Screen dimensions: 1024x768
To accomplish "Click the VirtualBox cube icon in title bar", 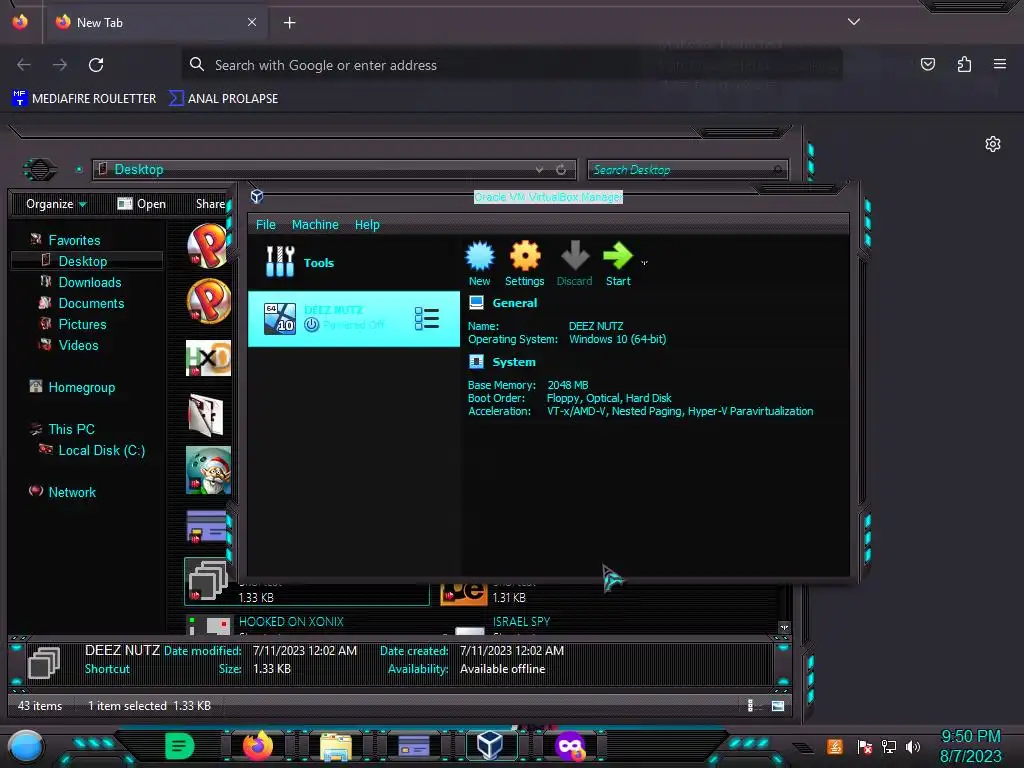I will [x=257, y=196].
